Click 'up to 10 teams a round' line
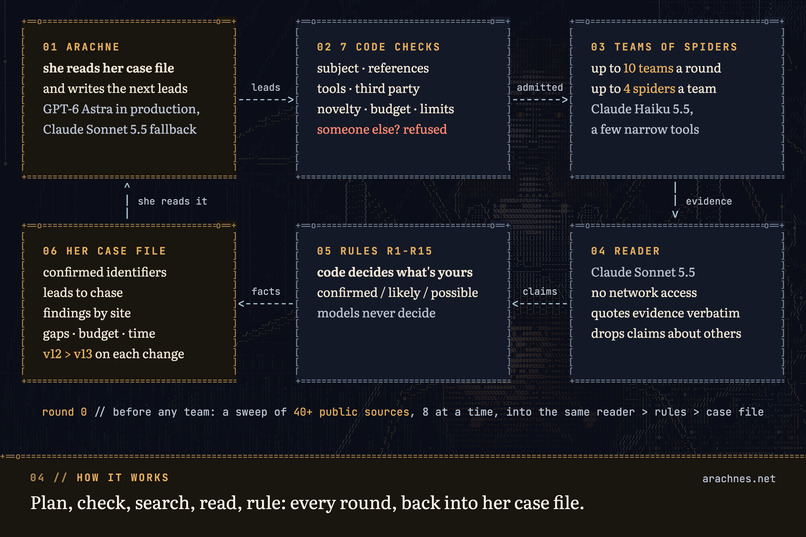This screenshot has height=537, width=806. pos(656,68)
